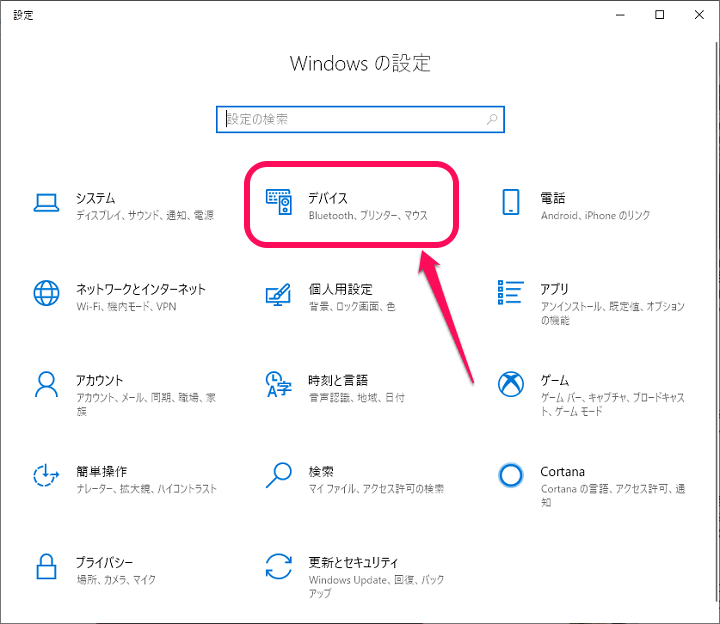This screenshot has width=720, height=624.
Task: Click the アプリ description starting with アンインストール
Action: pyautogui.click(x=613, y=313)
